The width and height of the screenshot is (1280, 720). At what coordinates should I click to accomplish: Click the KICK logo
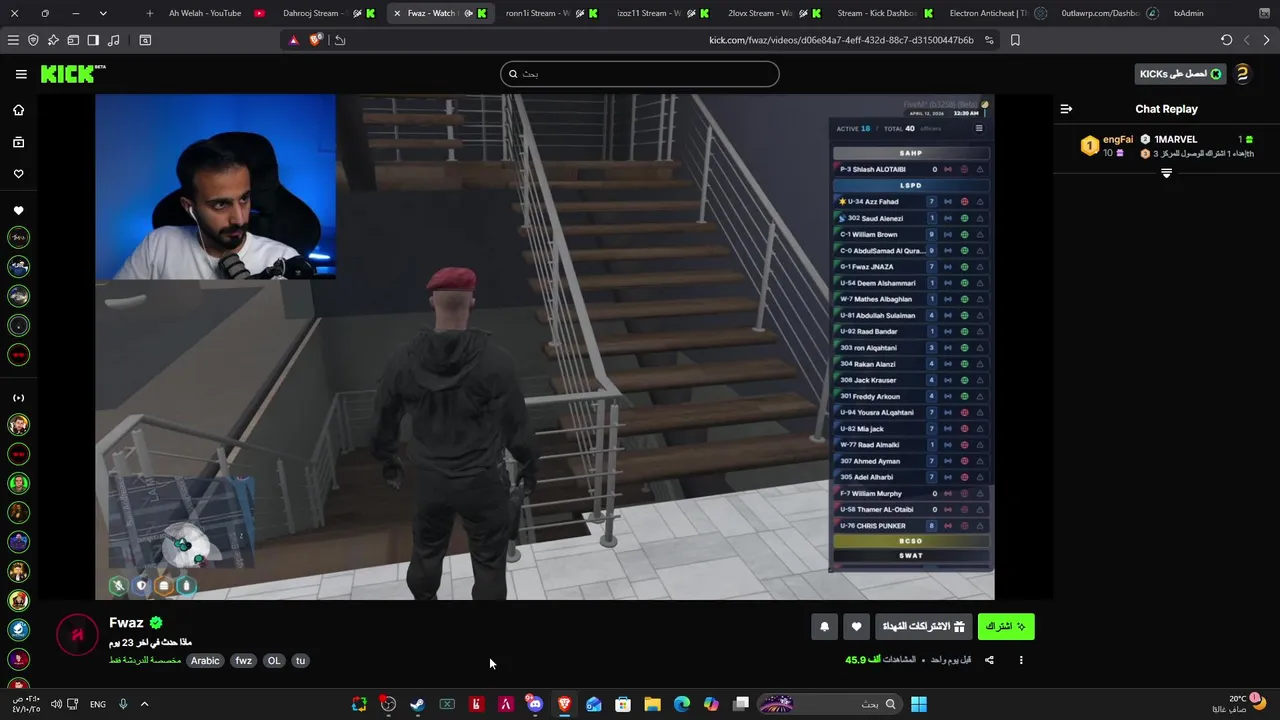[72, 74]
